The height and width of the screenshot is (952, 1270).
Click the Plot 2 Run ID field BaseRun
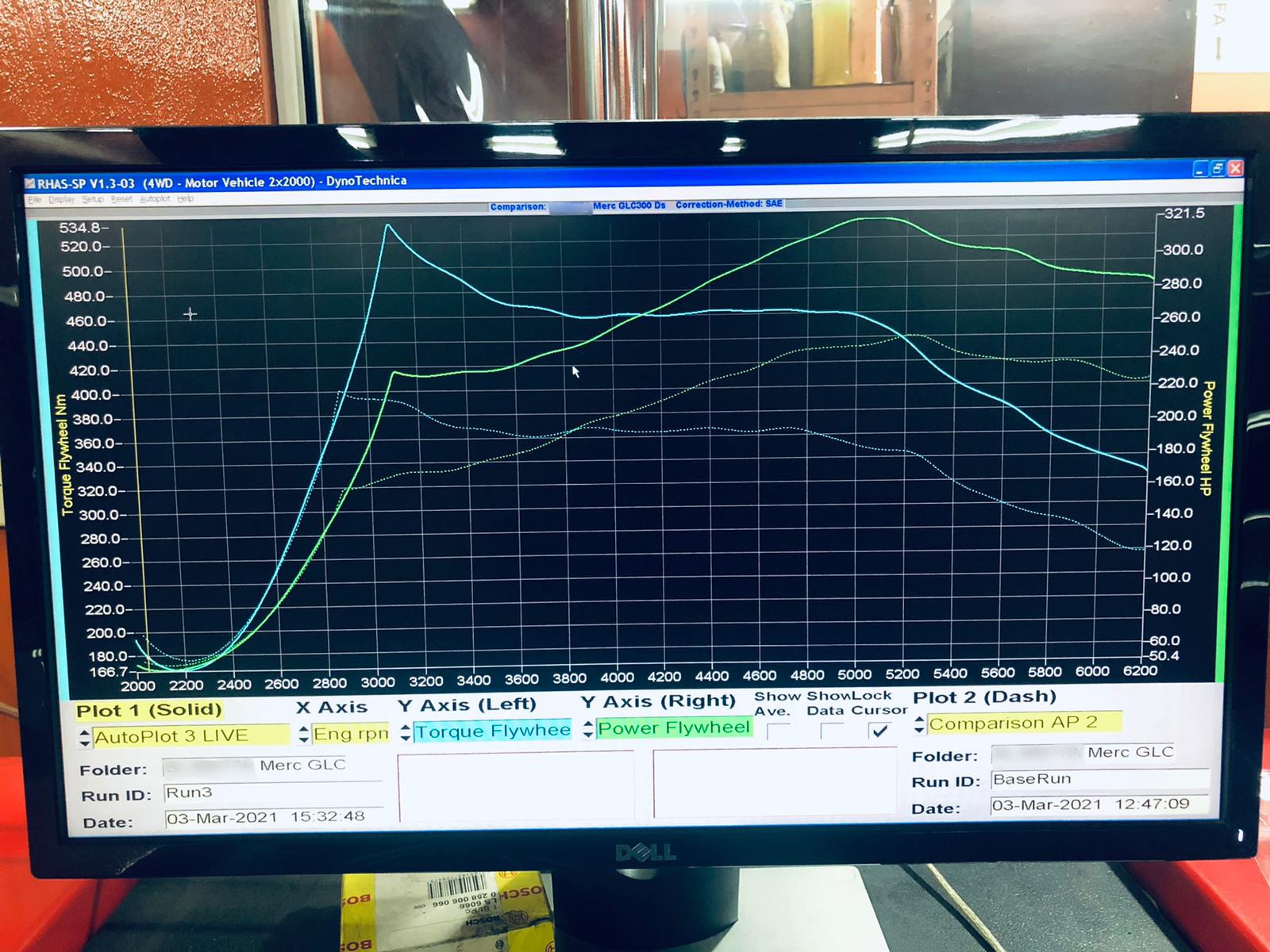coord(1100,779)
